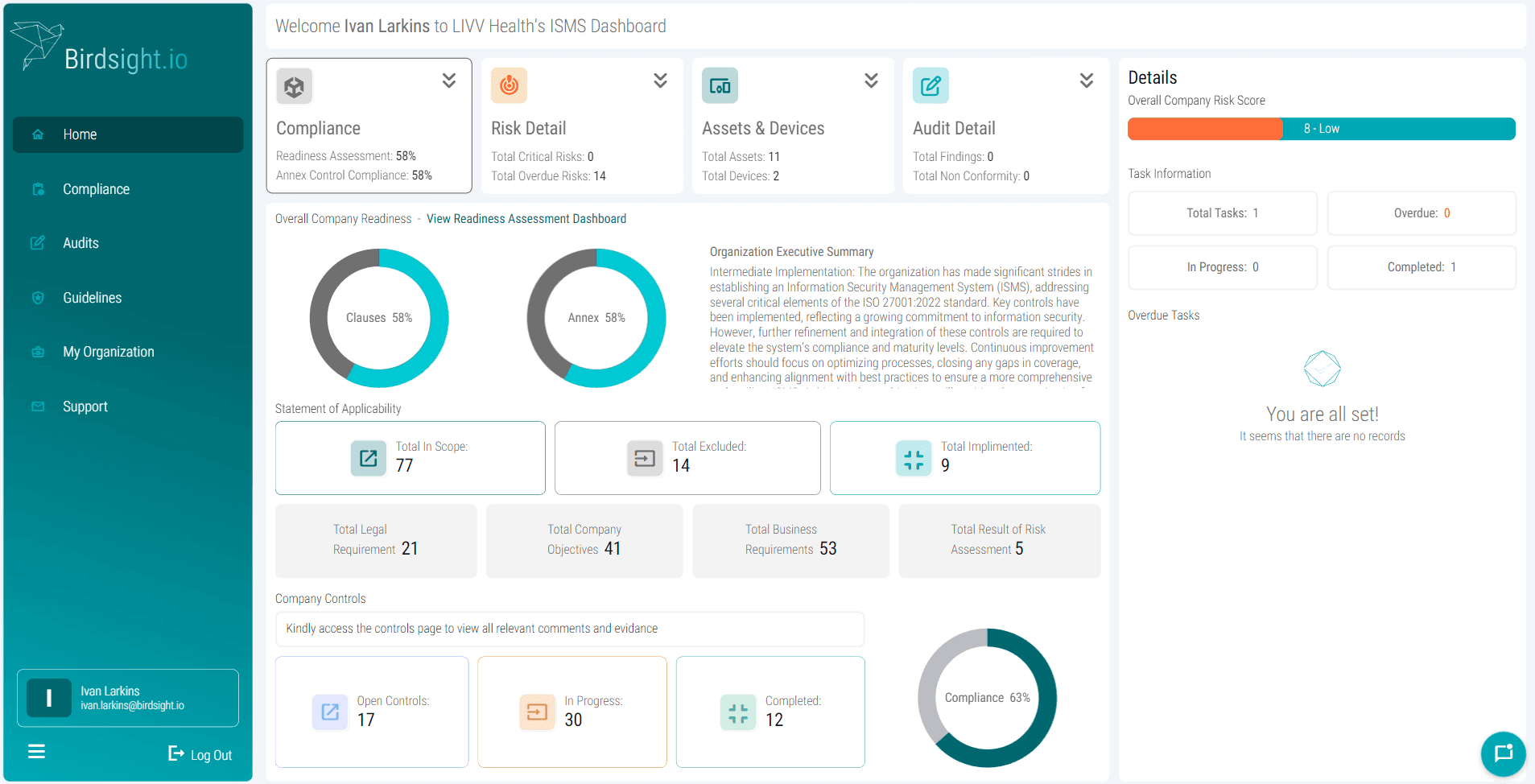Expand the Audit Detail card chevron

1087,80
